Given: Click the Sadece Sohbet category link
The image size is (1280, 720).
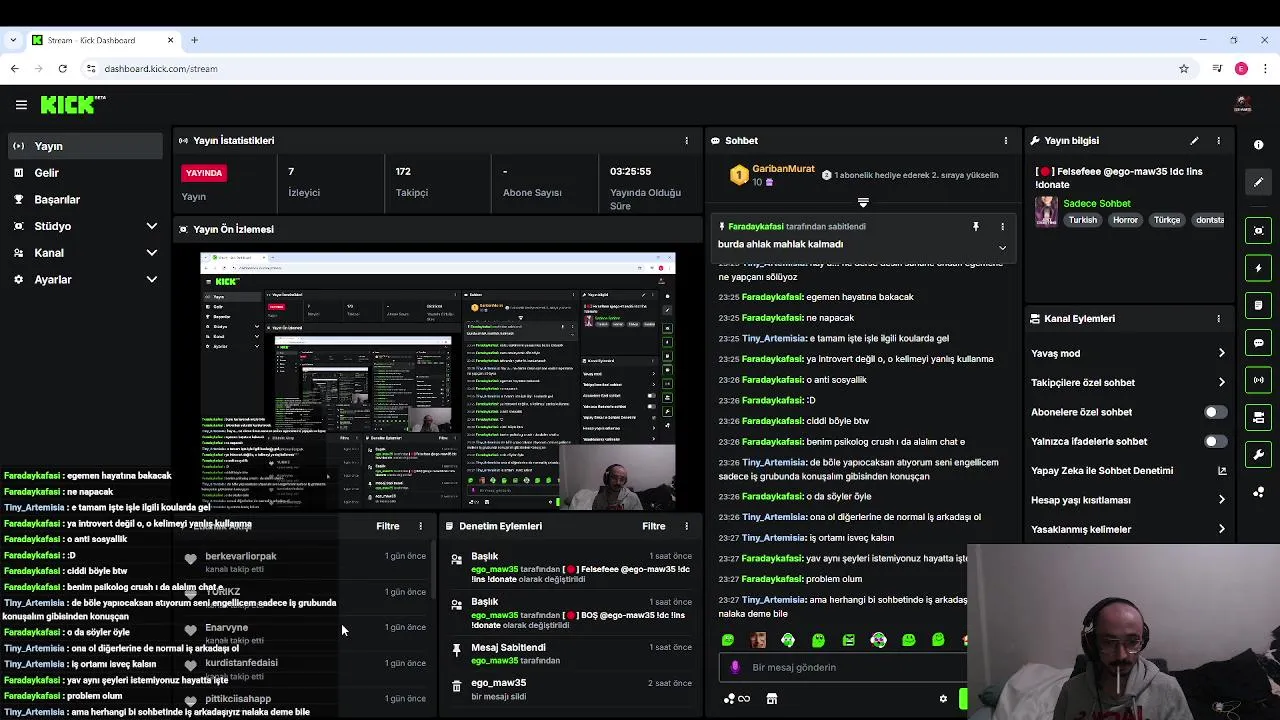Looking at the screenshot, I should coord(1097,203).
